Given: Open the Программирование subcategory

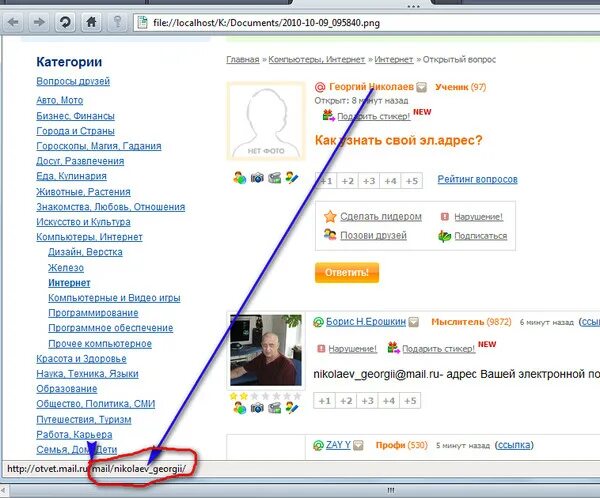Looking at the screenshot, I should click(x=93, y=313).
